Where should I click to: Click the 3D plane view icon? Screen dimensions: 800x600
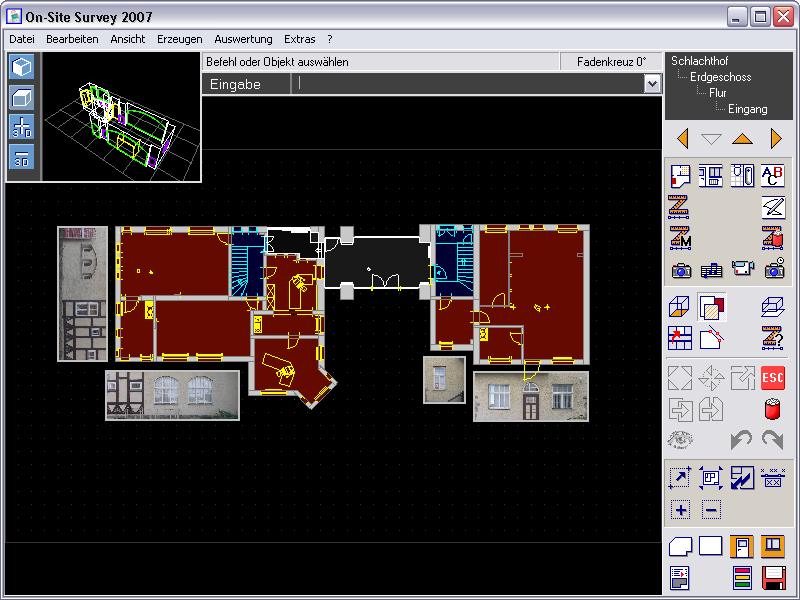pyautogui.click(x=21, y=157)
